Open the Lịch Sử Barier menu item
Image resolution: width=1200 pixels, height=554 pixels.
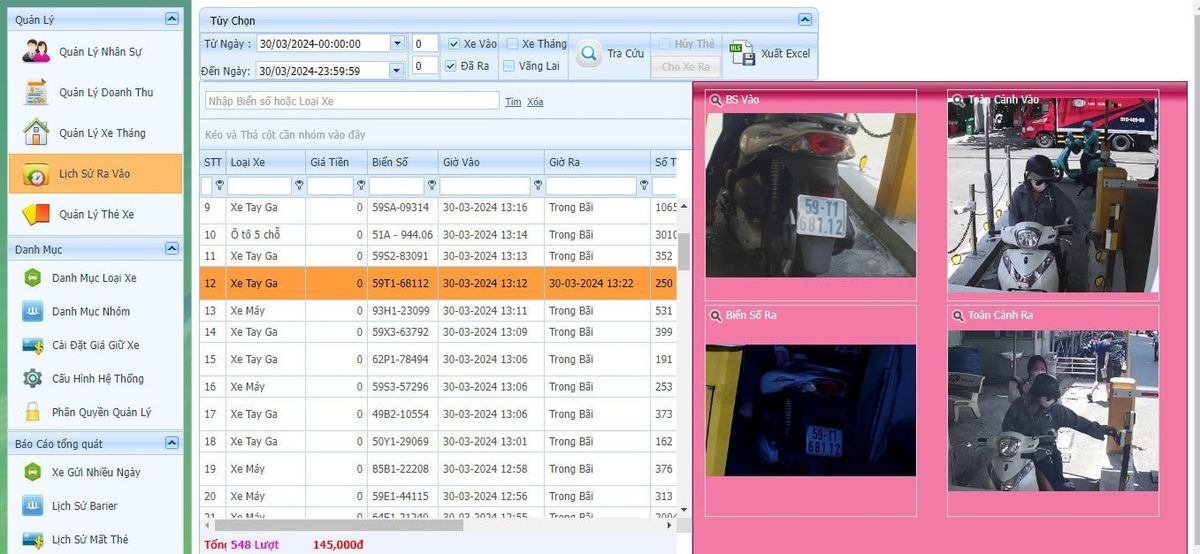click(84, 506)
